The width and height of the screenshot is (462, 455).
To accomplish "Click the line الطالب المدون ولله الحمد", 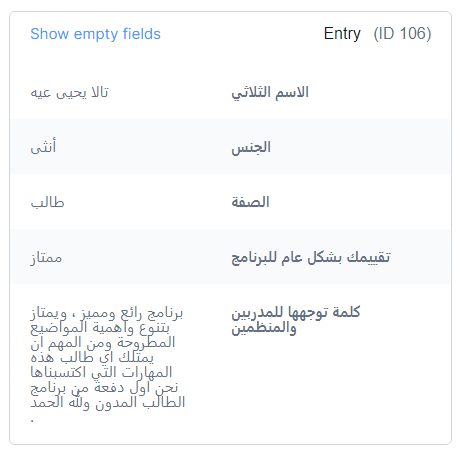I will click(x=108, y=402).
